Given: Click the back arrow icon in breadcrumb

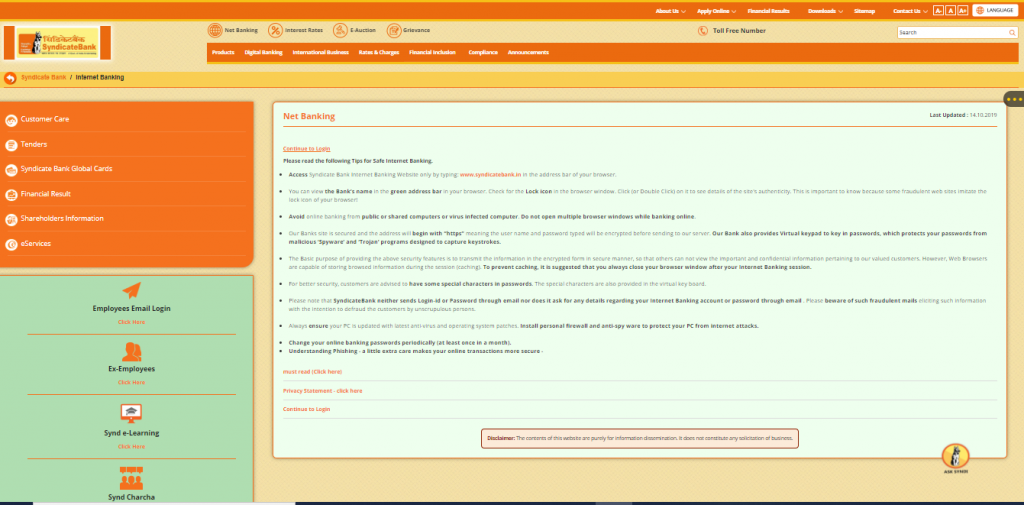Looking at the screenshot, I should [10, 78].
